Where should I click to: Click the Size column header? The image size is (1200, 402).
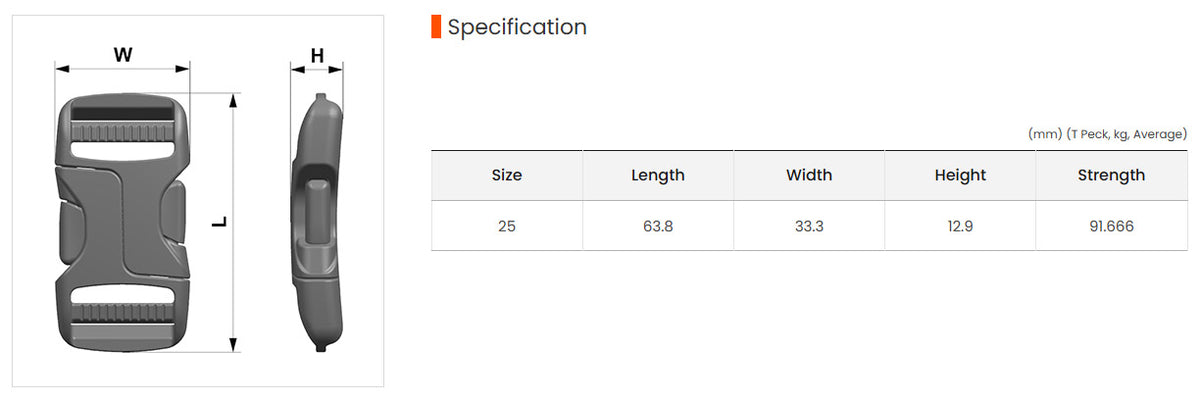[507, 175]
